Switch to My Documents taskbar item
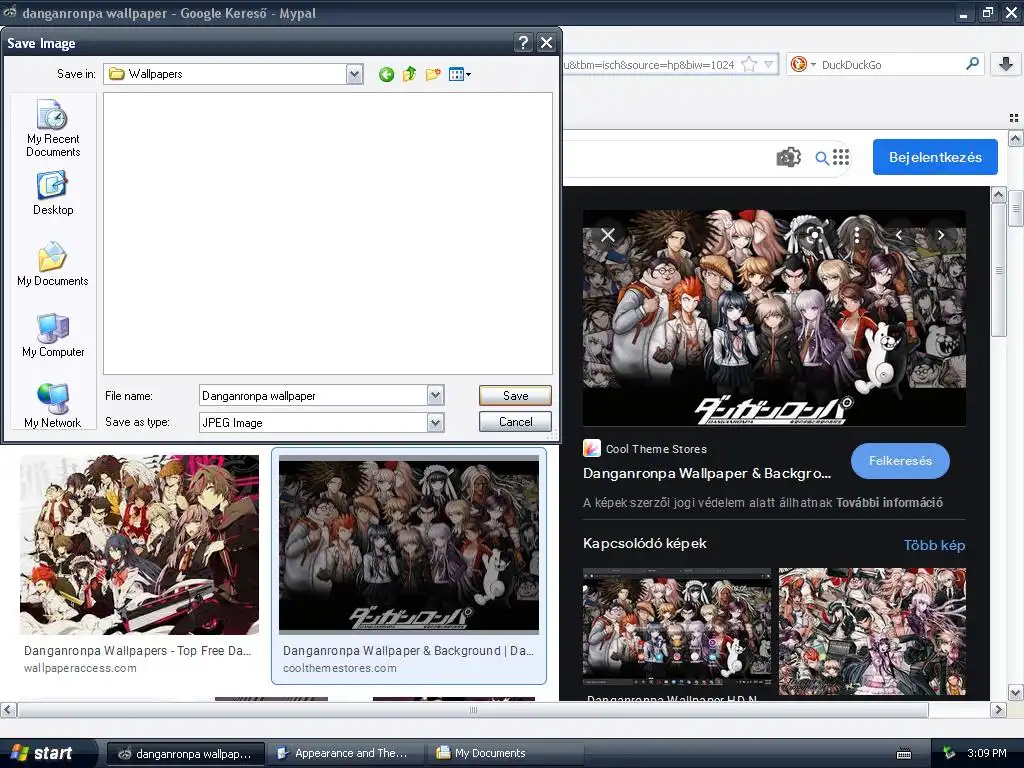1024x768 pixels. [x=504, y=753]
